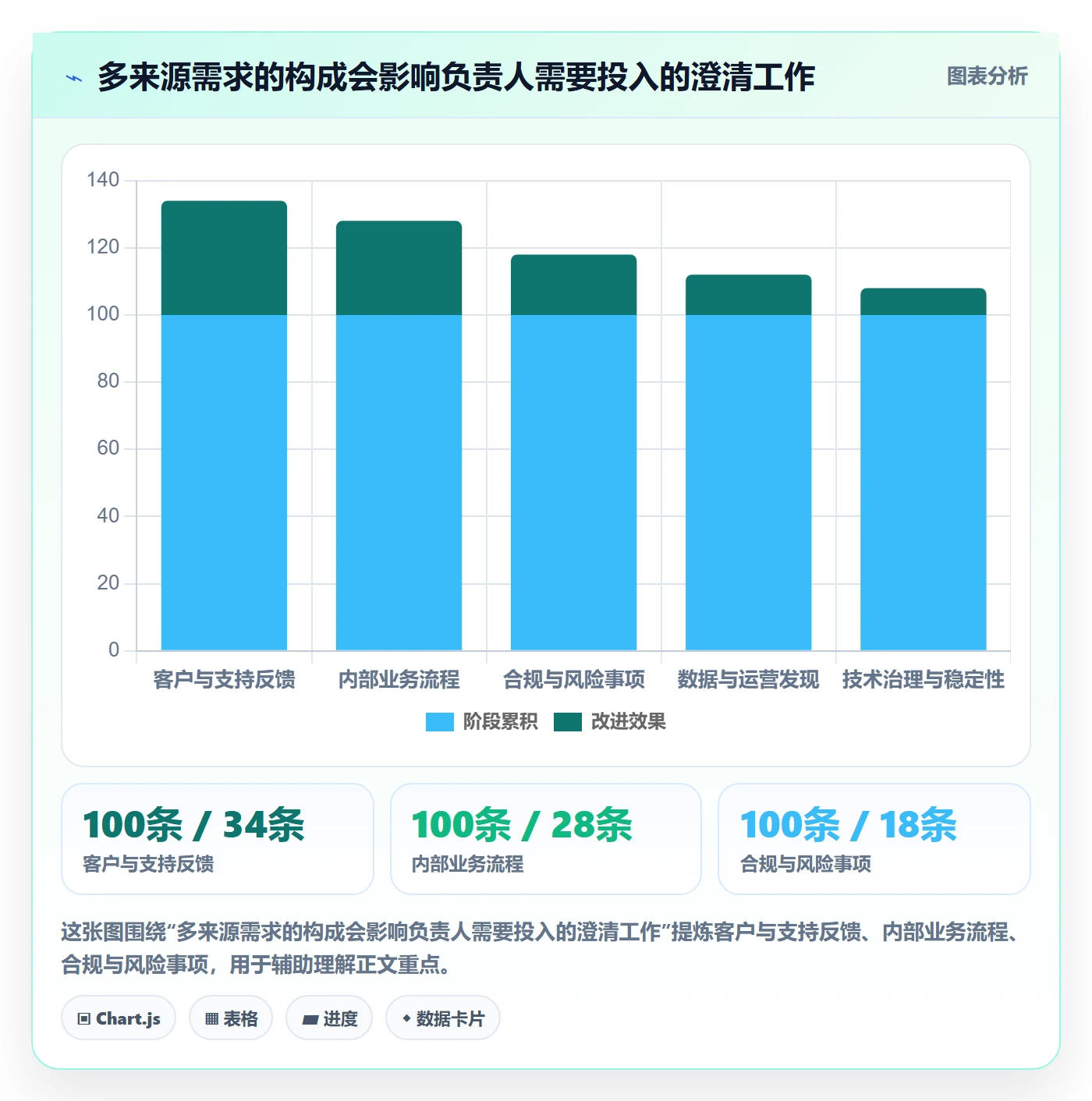
Task: Click the x-axis label 客户与支持反馈
Action: pyautogui.click(x=224, y=680)
